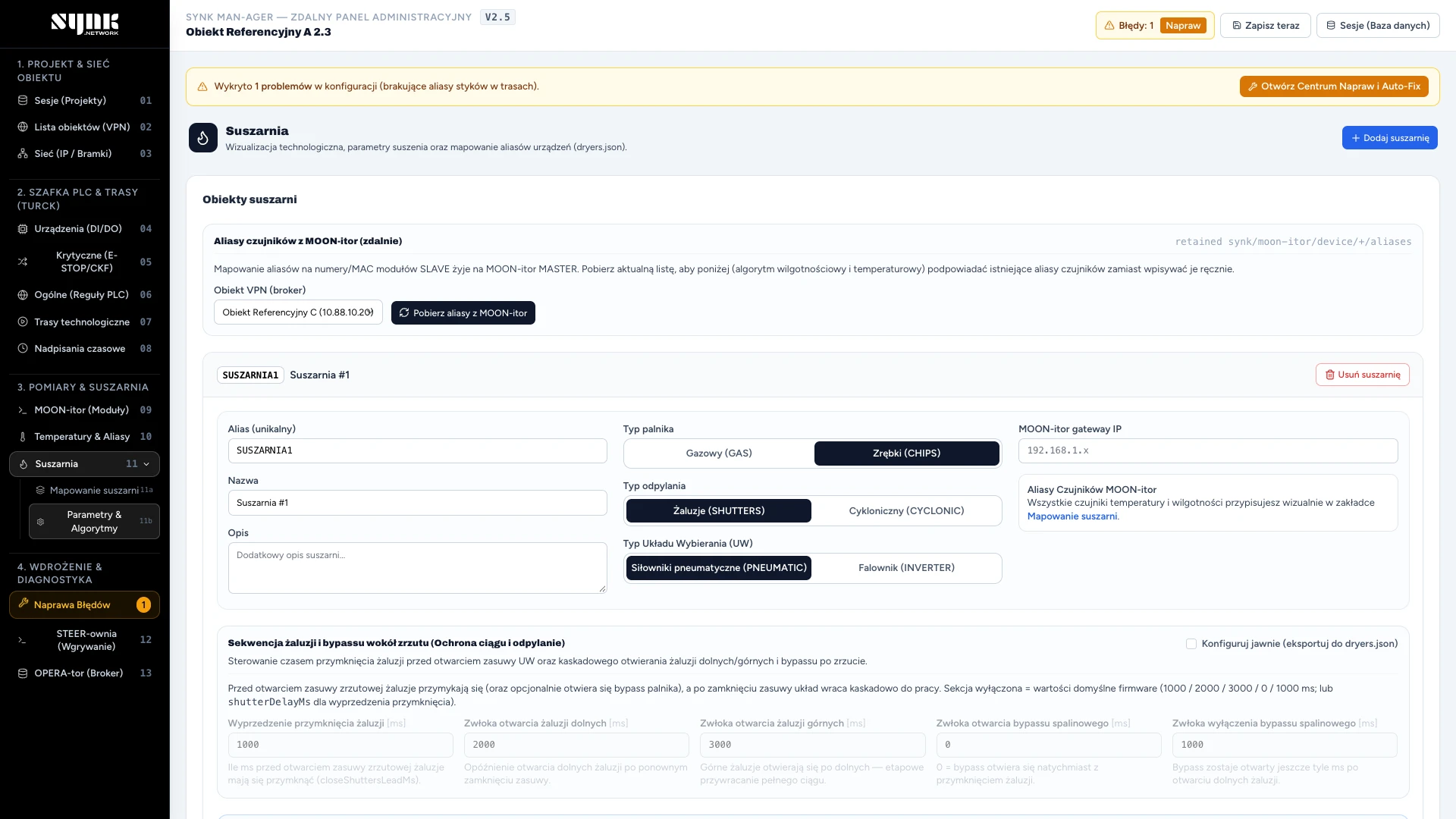The width and height of the screenshot is (1456, 819).
Task: Open Nadpisania czasowe menu item
Action: click(x=84, y=349)
